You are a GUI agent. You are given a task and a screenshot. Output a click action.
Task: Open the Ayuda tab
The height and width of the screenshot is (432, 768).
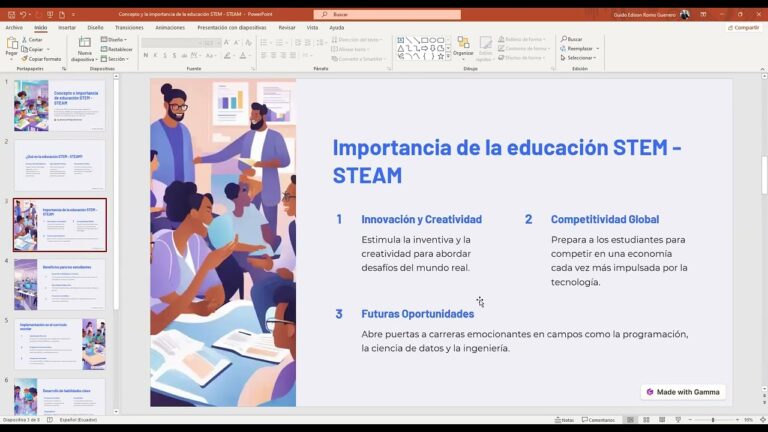coord(336,28)
